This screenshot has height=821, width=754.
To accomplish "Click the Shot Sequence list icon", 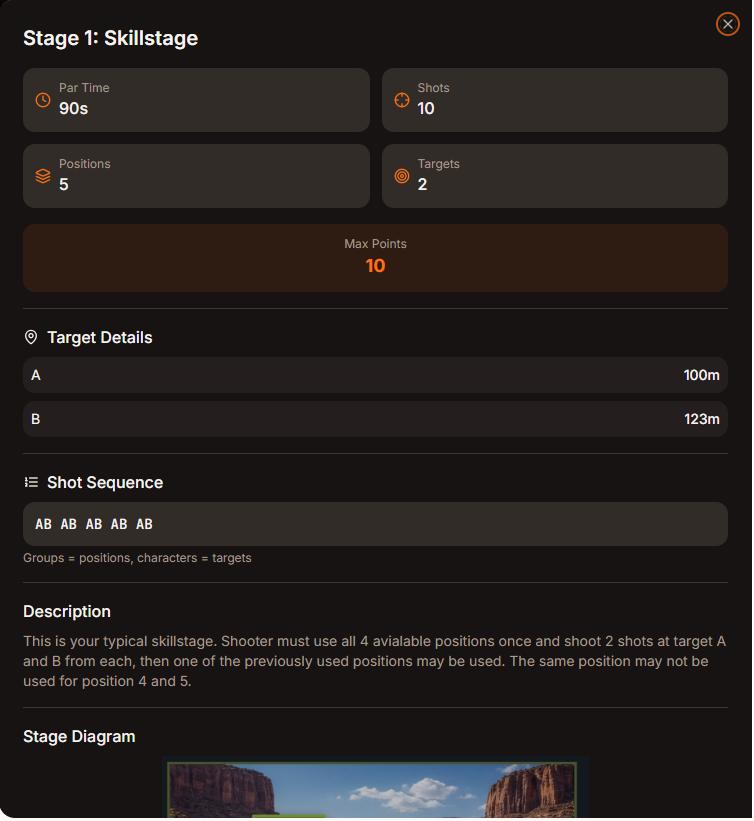I will (31, 482).
